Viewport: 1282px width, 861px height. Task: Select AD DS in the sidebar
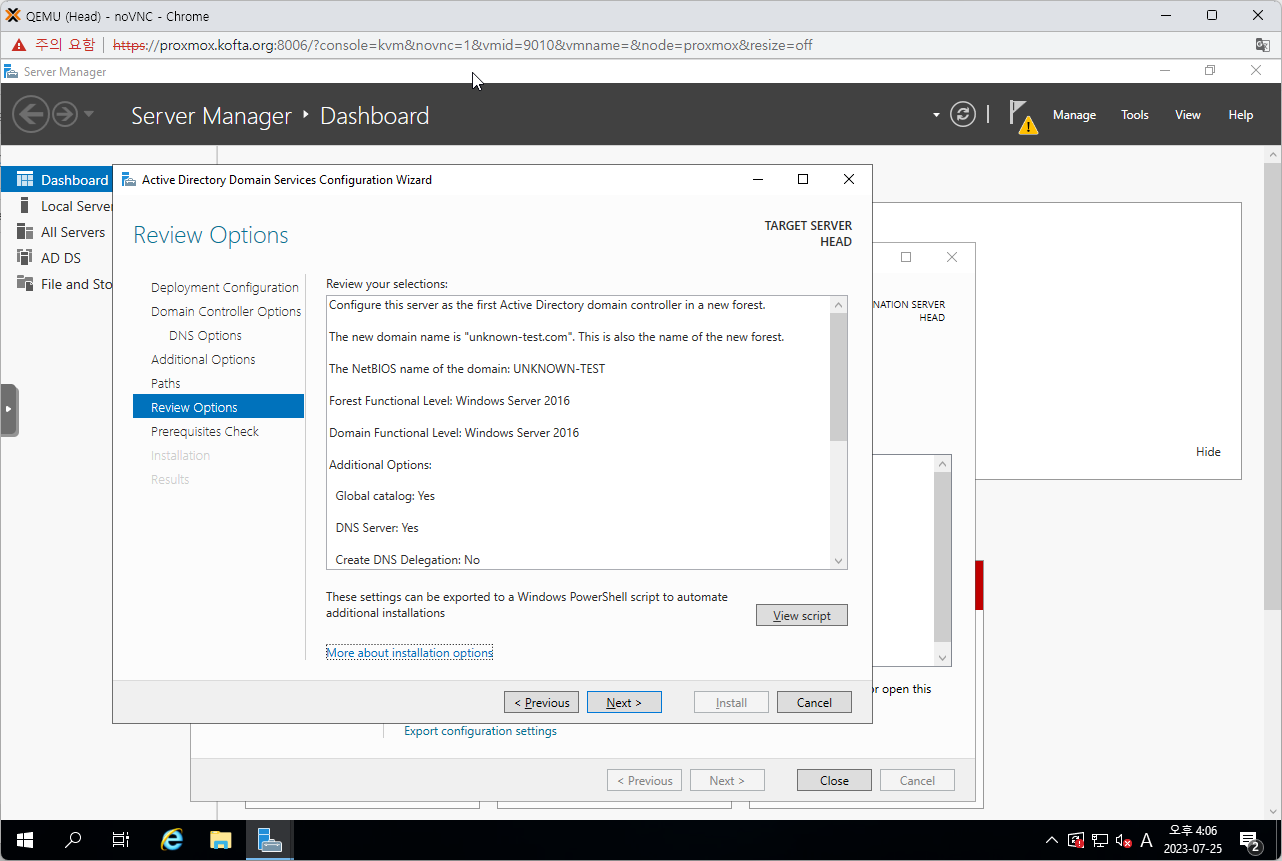coord(60,258)
